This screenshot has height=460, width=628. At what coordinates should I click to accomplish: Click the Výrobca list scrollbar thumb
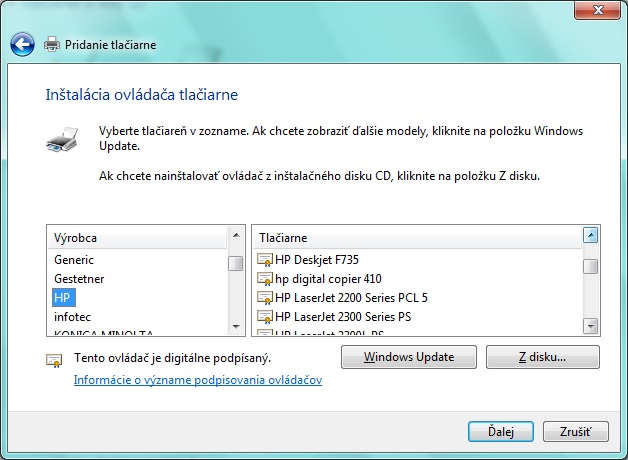(236, 263)
